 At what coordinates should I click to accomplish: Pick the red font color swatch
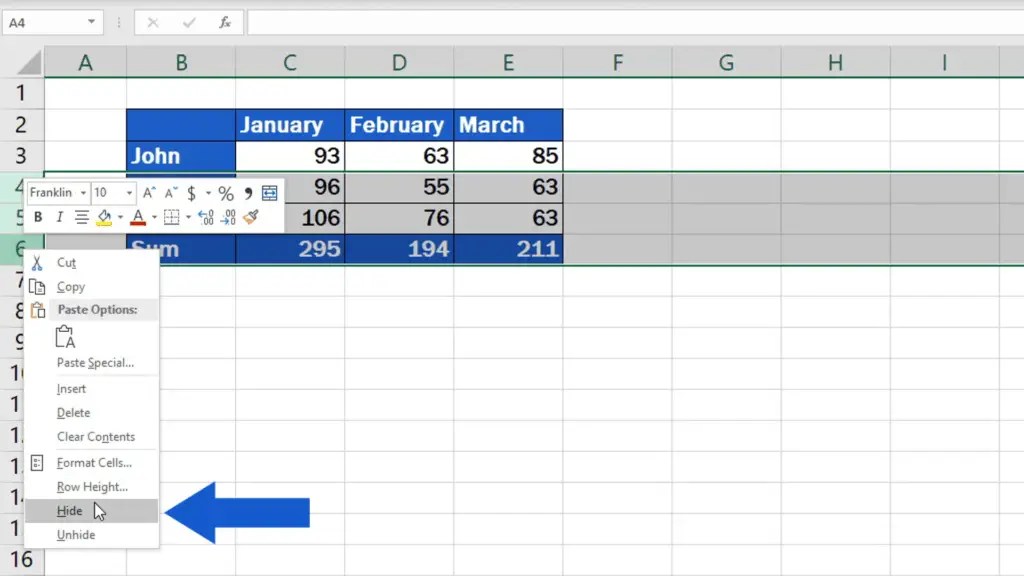pos(138,222)
